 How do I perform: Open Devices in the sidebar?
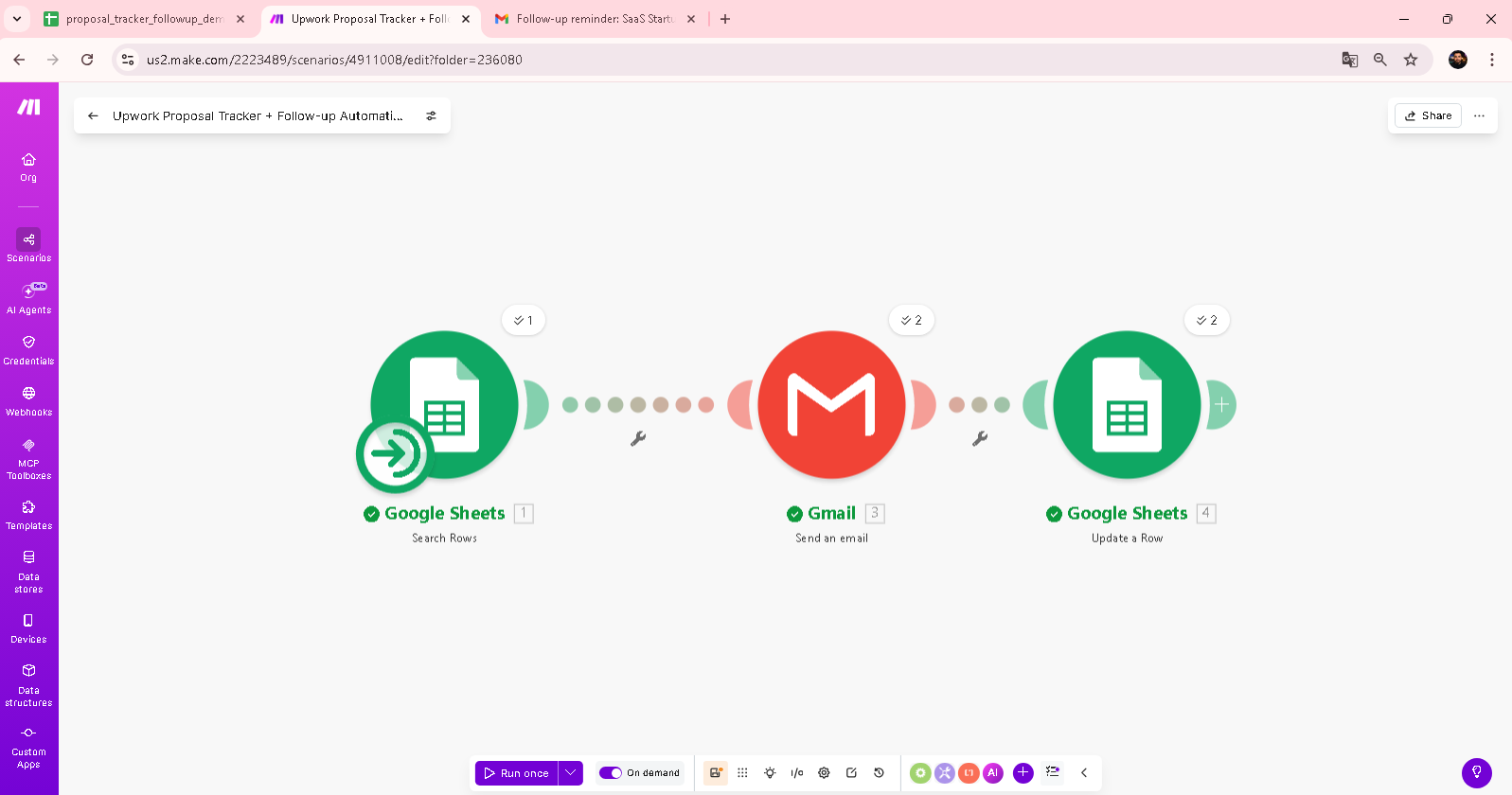28,627
